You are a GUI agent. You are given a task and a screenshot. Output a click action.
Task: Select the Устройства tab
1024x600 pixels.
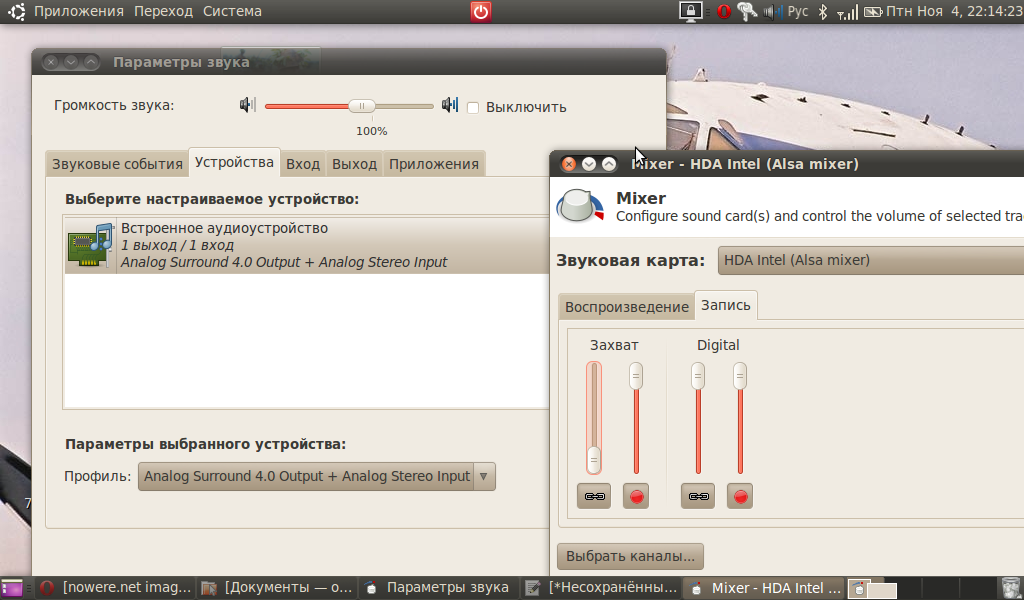(x=234, y=163)
